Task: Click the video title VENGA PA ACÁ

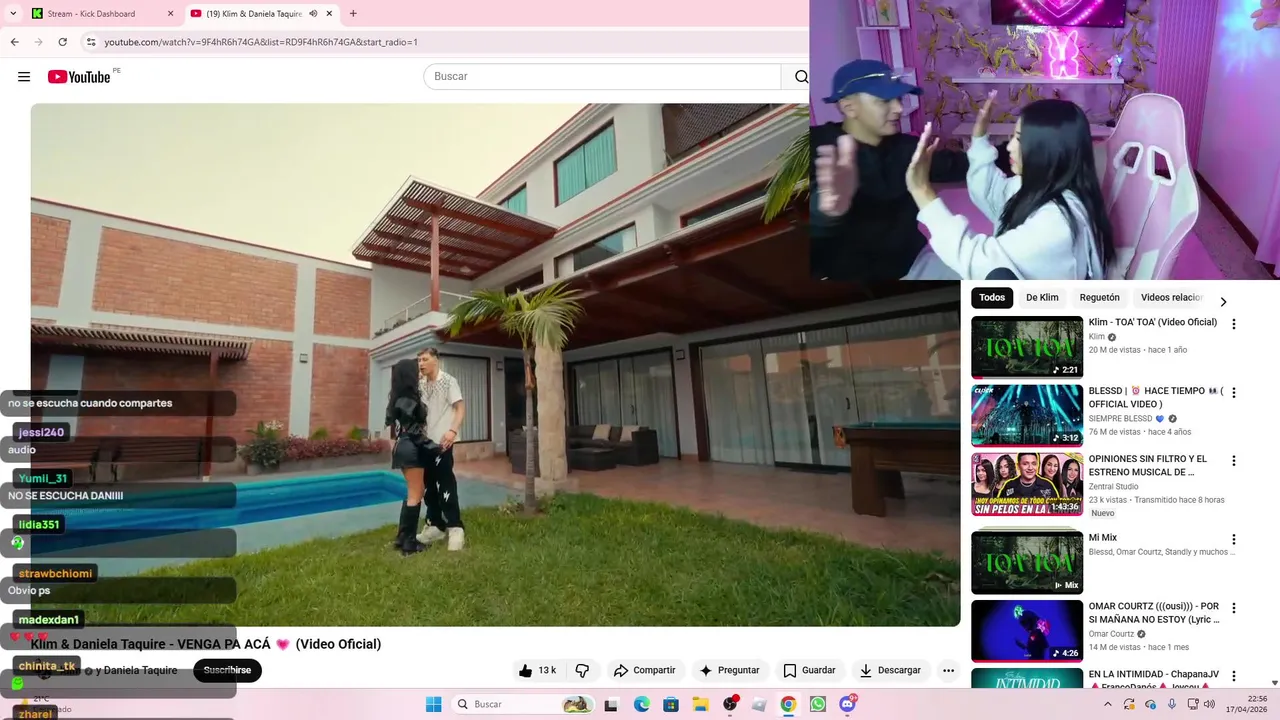Action: pyautogui.click(x=206, y=644)
